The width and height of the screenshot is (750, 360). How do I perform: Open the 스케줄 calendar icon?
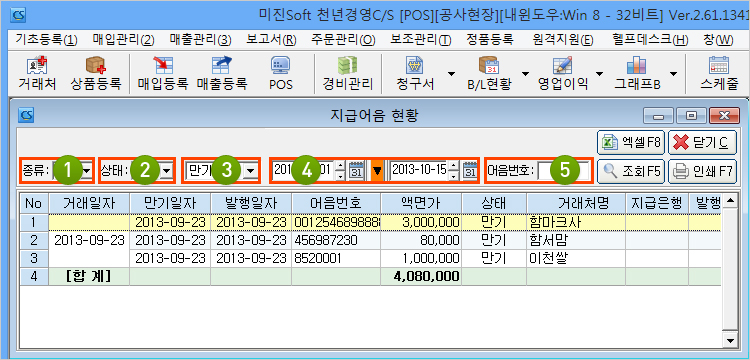click(x=718, y=74)
